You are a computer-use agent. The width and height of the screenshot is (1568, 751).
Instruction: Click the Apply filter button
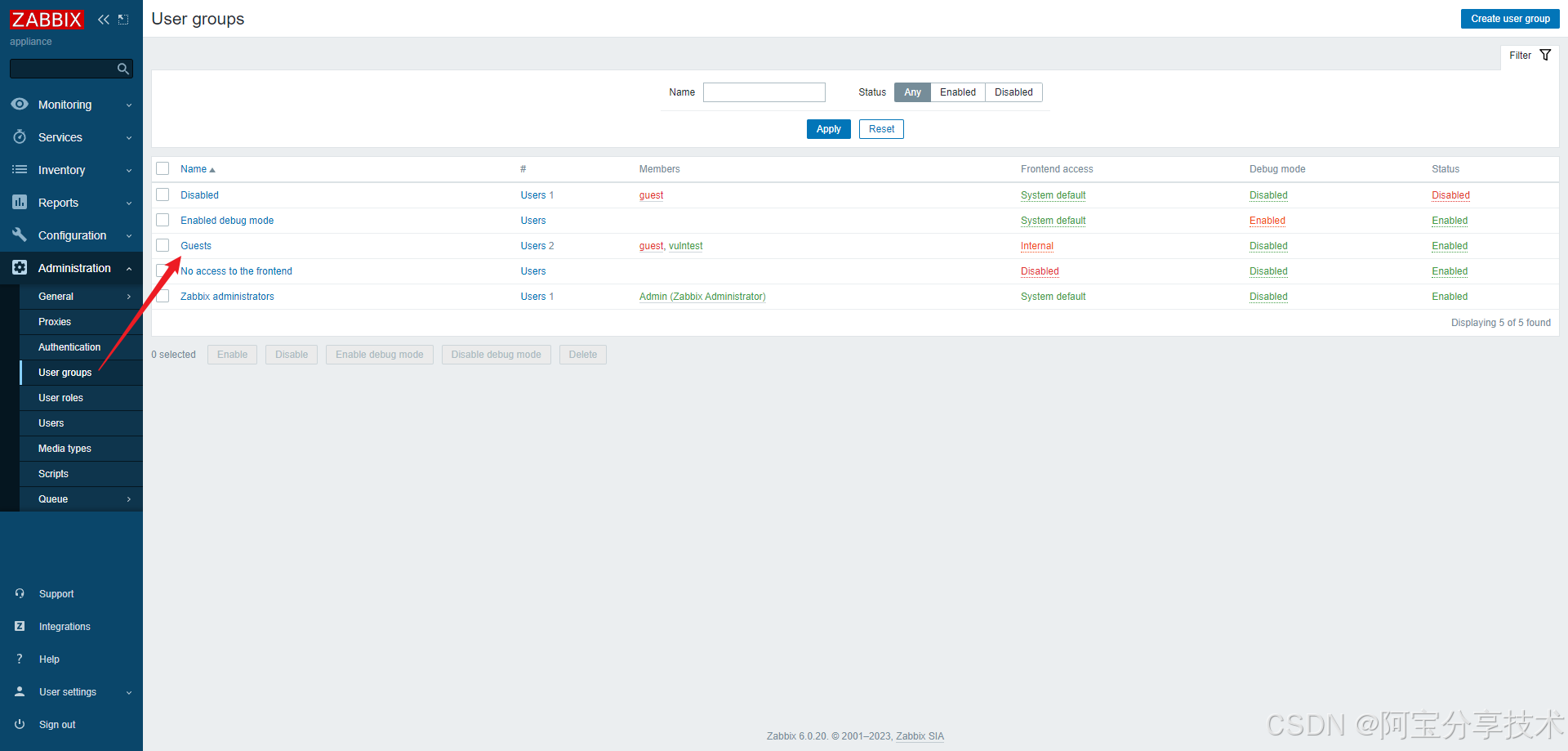point(828,129)
